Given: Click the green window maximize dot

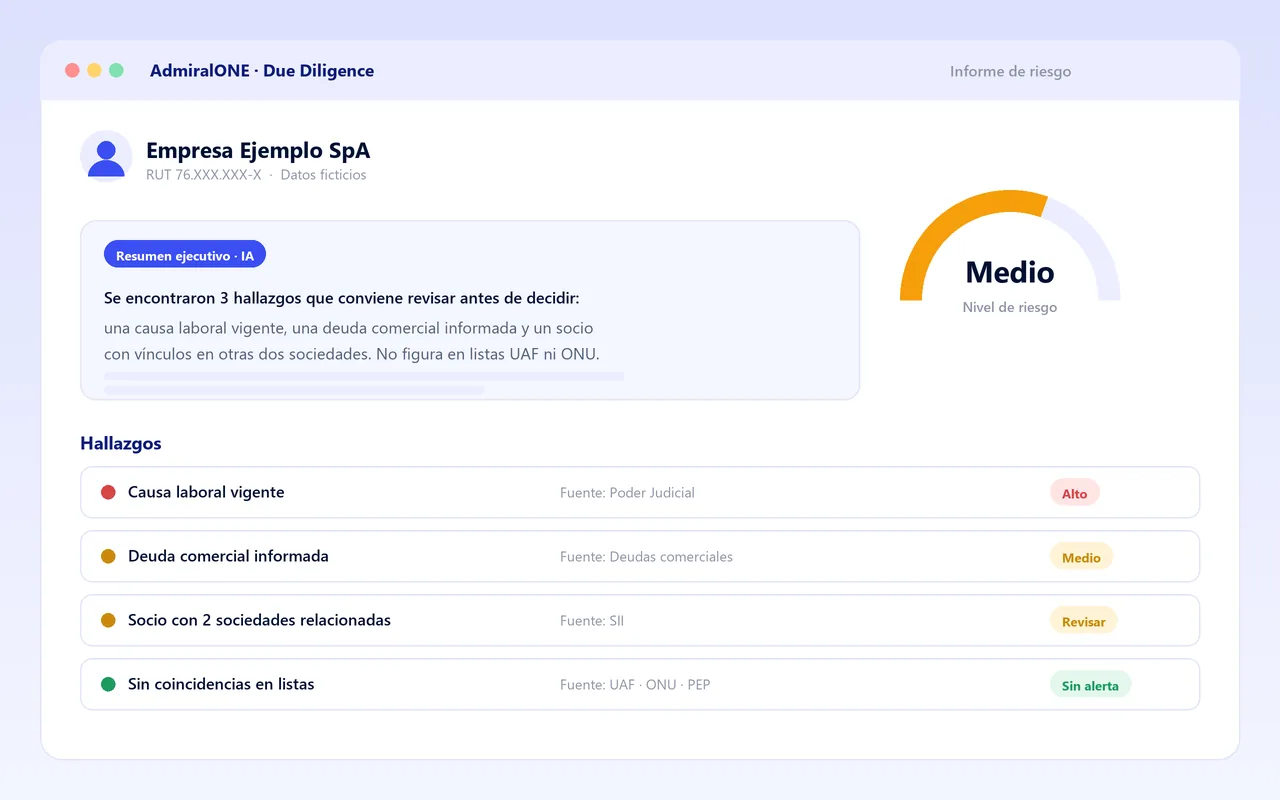Looking at the screenshot, I should tap(116, 70).
